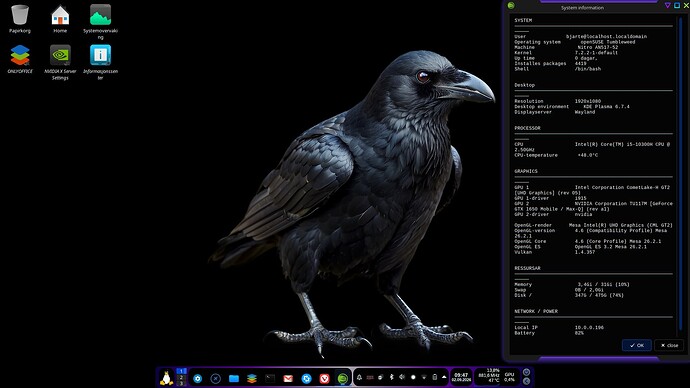
Task: Click the 'i915' GPU 1-driver value
Action: click(580, 198)
